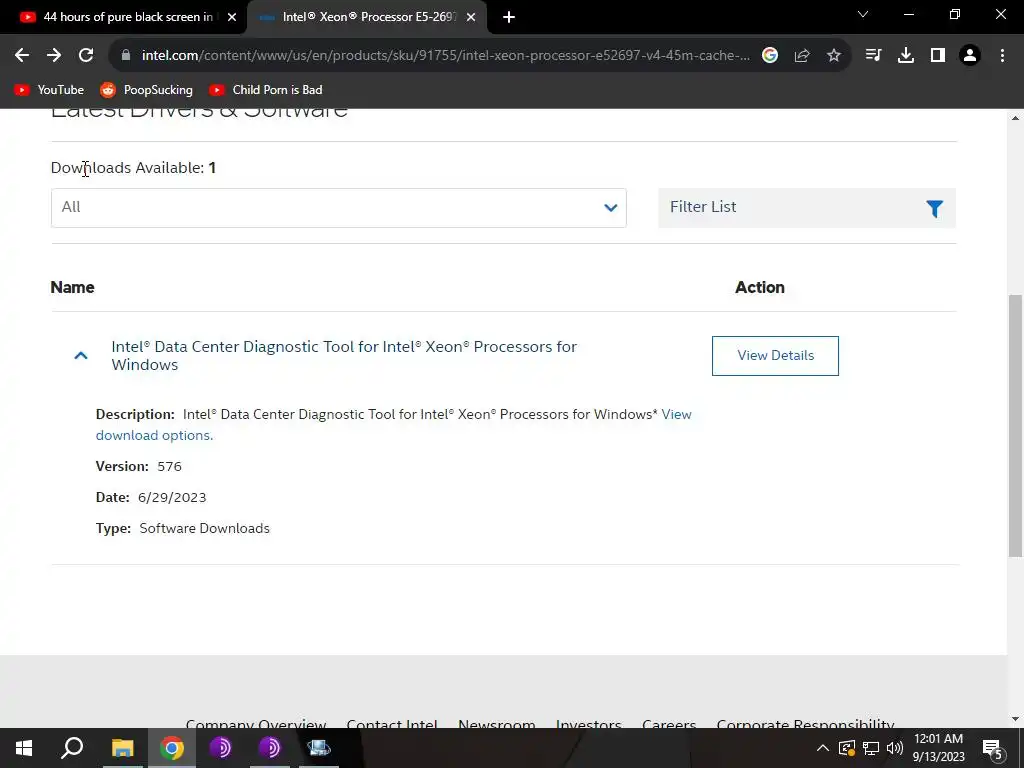1024x768 pixels.
Task: Open Careers footer link
Action: (669, 724)
